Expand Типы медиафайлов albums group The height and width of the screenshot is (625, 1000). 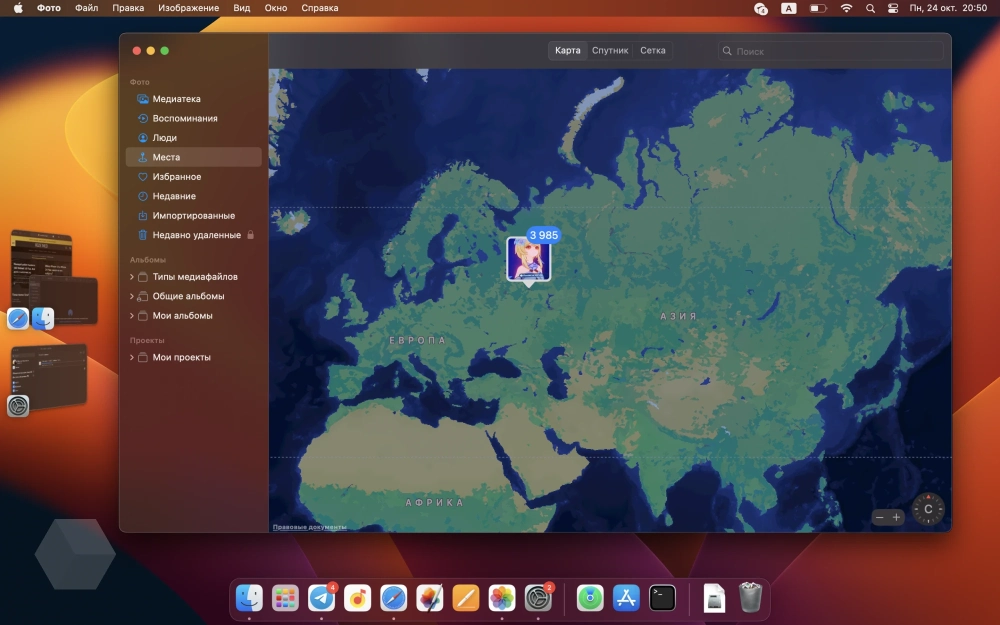pyautogui.click(x=131, y=277)
